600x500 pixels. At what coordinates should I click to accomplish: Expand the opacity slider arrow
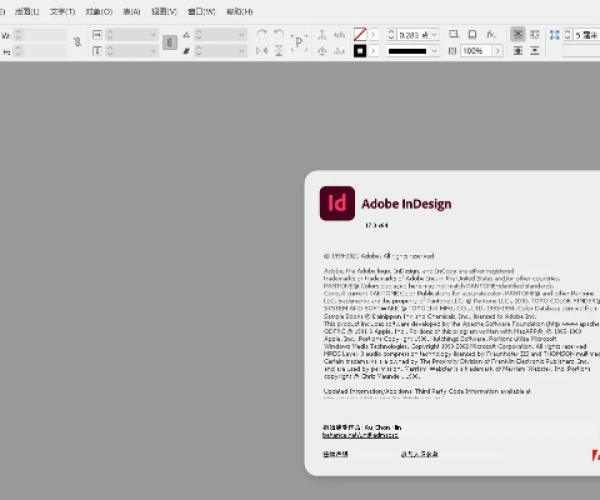tap(497, 50)
